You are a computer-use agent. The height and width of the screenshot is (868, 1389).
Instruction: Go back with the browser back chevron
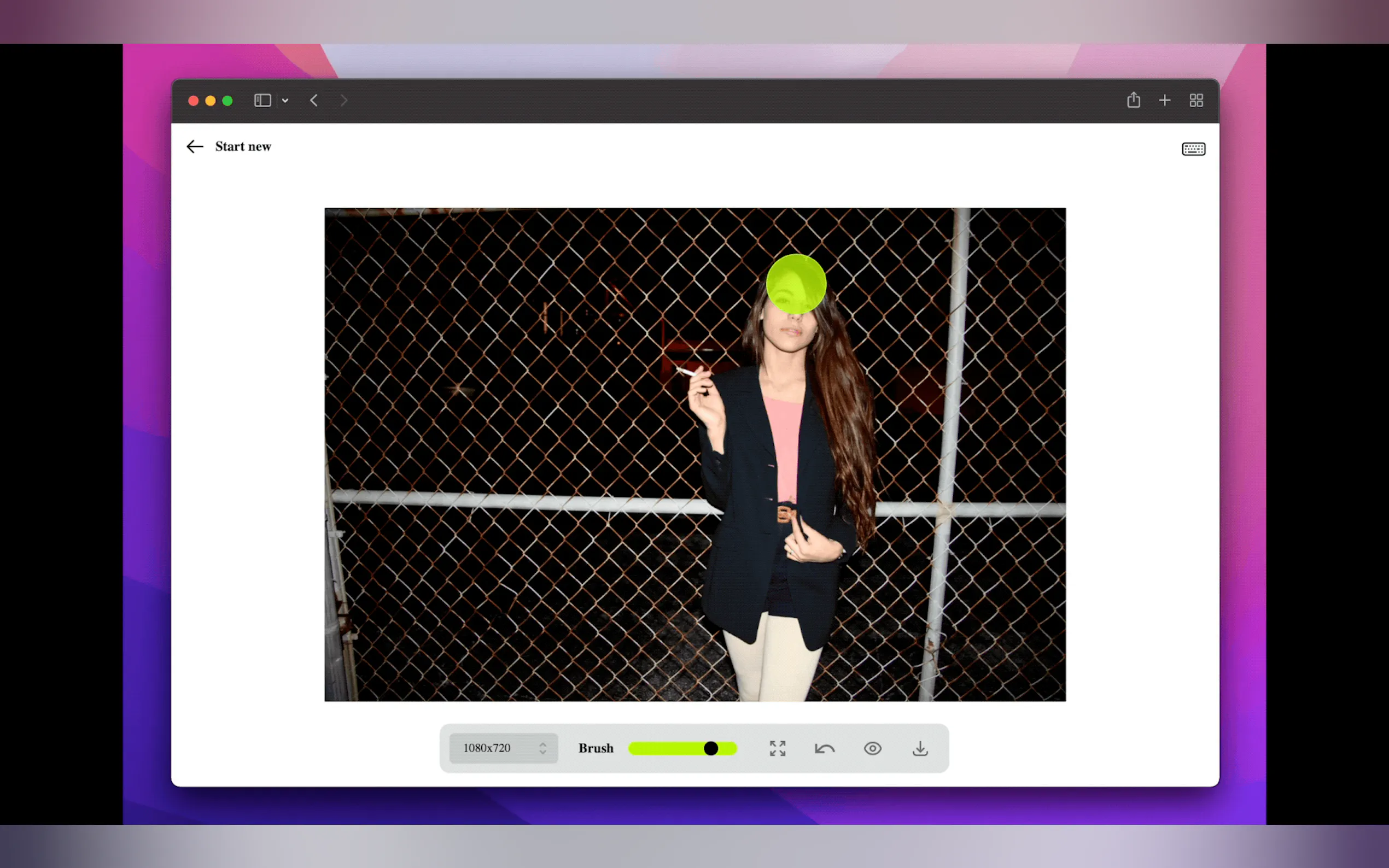point(313,101)
